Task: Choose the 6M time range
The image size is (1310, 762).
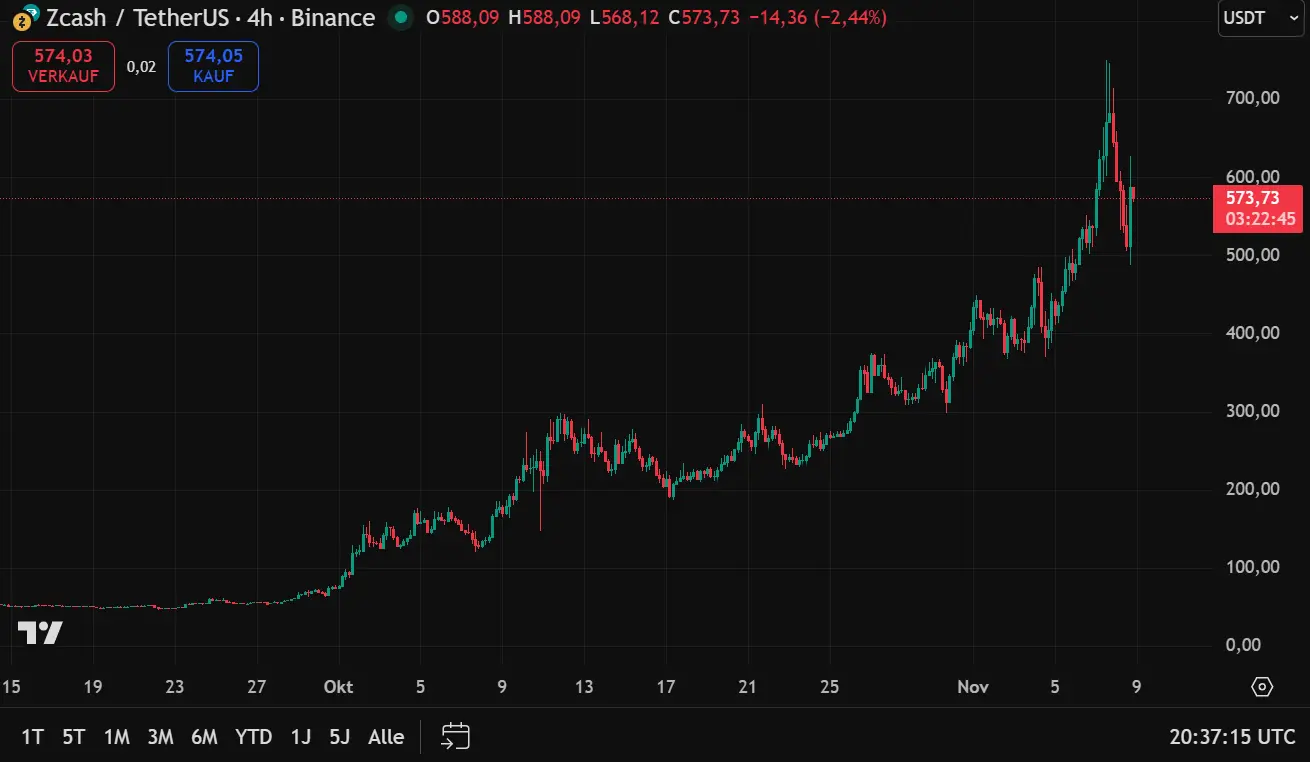Action: coord(204,737)
